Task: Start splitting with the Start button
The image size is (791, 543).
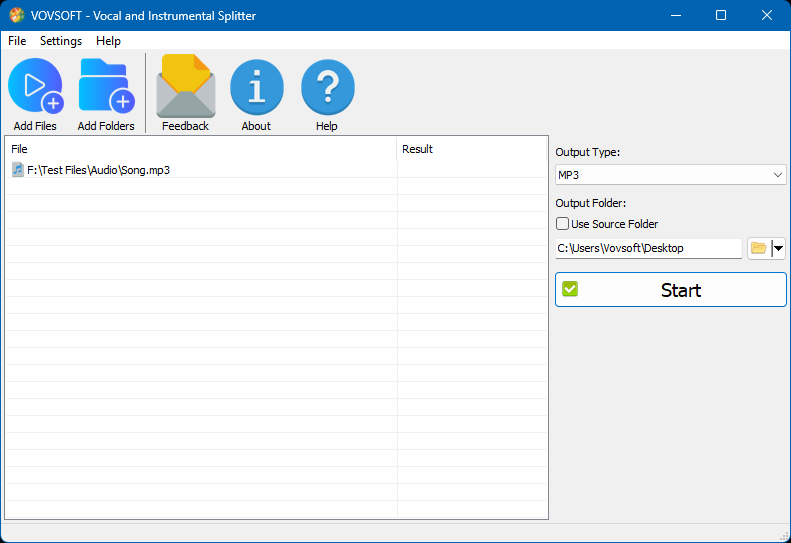Action: (x=670, y=290)
